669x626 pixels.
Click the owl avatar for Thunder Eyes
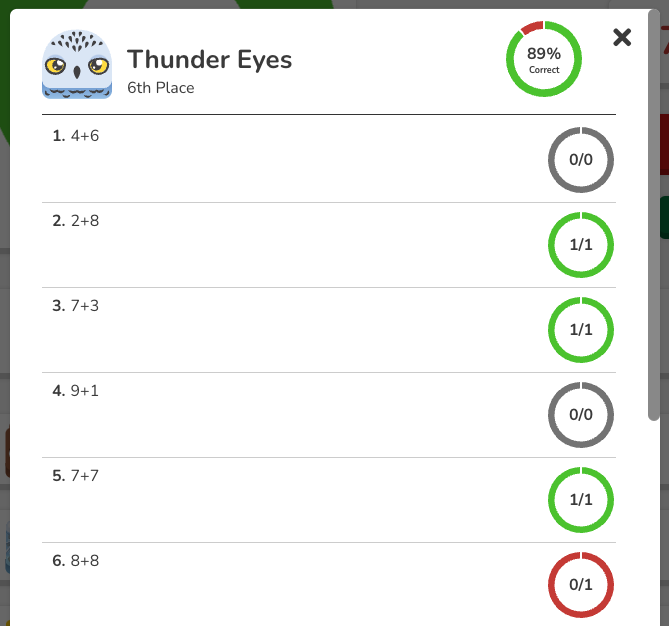pyautogui.click(x=77, y=64)
